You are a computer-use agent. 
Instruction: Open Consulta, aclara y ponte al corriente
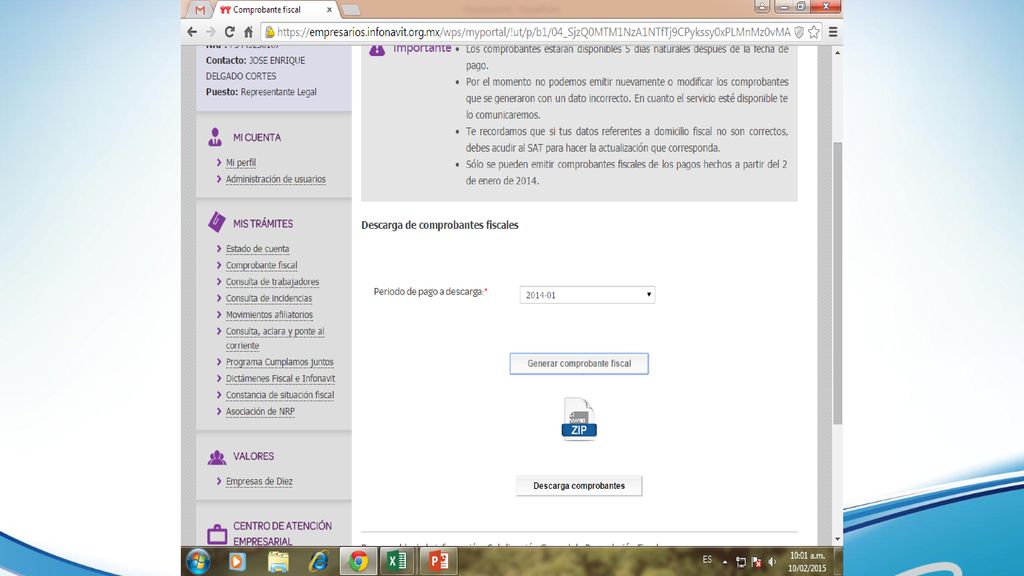click(275, 338)
